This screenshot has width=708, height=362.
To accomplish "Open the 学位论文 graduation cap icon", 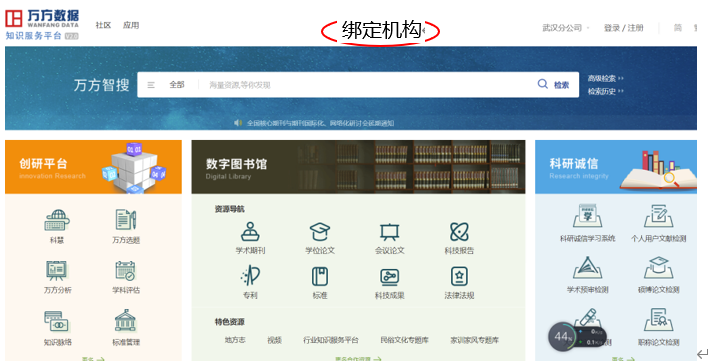I will pyautogui.click(x=320, y=232).
